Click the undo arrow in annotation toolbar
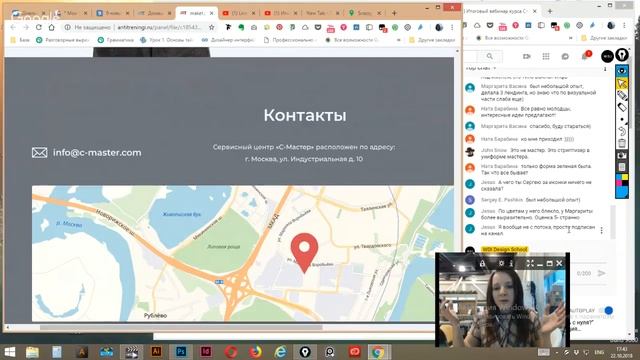This screenshot has height=360, width=640. coord(622,131)
